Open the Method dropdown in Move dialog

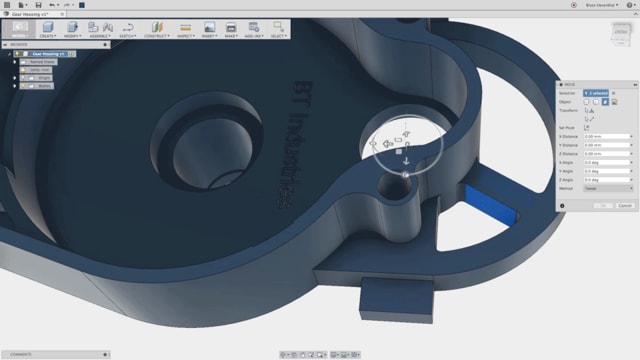[608, 188]
